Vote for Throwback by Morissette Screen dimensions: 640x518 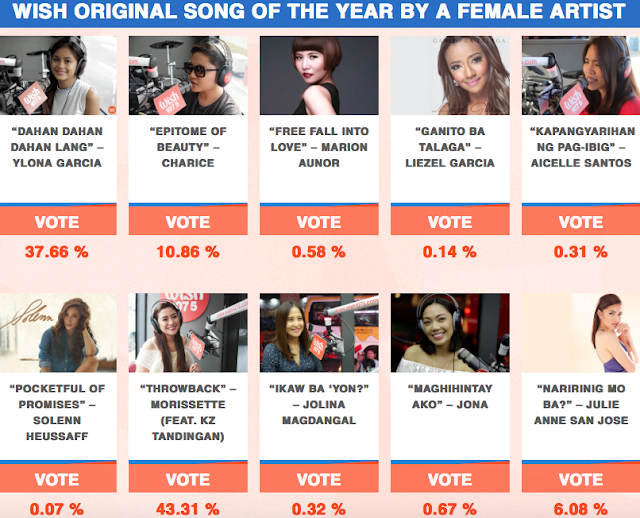tap(188, 478)
